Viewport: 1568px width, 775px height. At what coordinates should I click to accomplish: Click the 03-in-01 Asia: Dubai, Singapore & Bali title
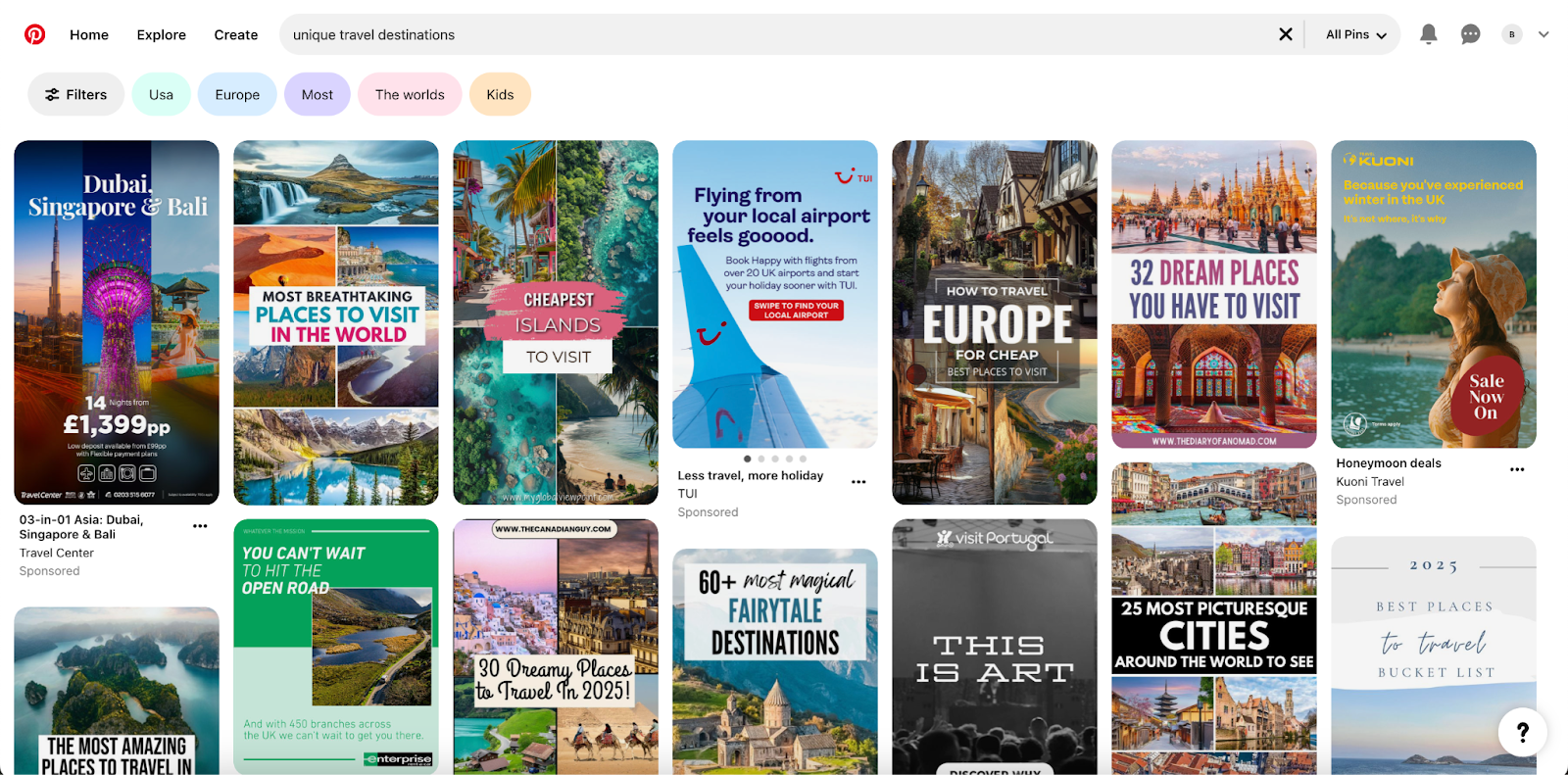coord(81,527)
